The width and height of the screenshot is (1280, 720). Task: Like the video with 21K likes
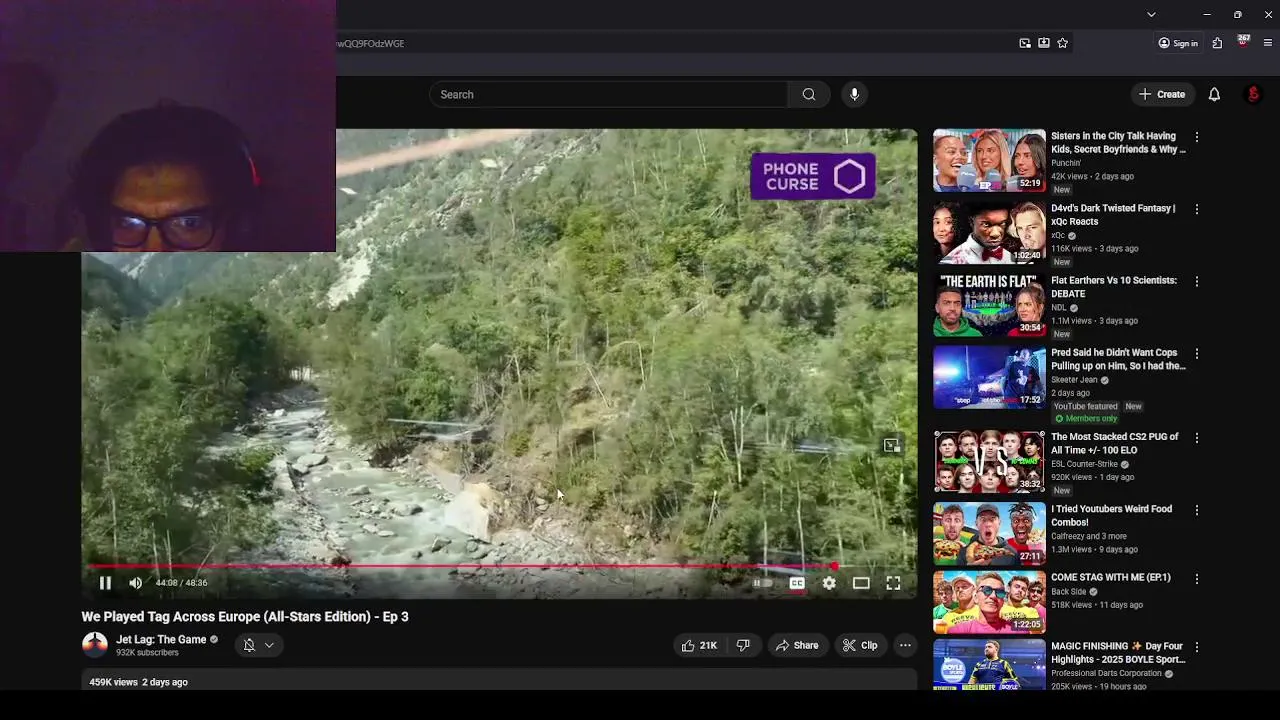pyautogui.click(x=700, y=645)
